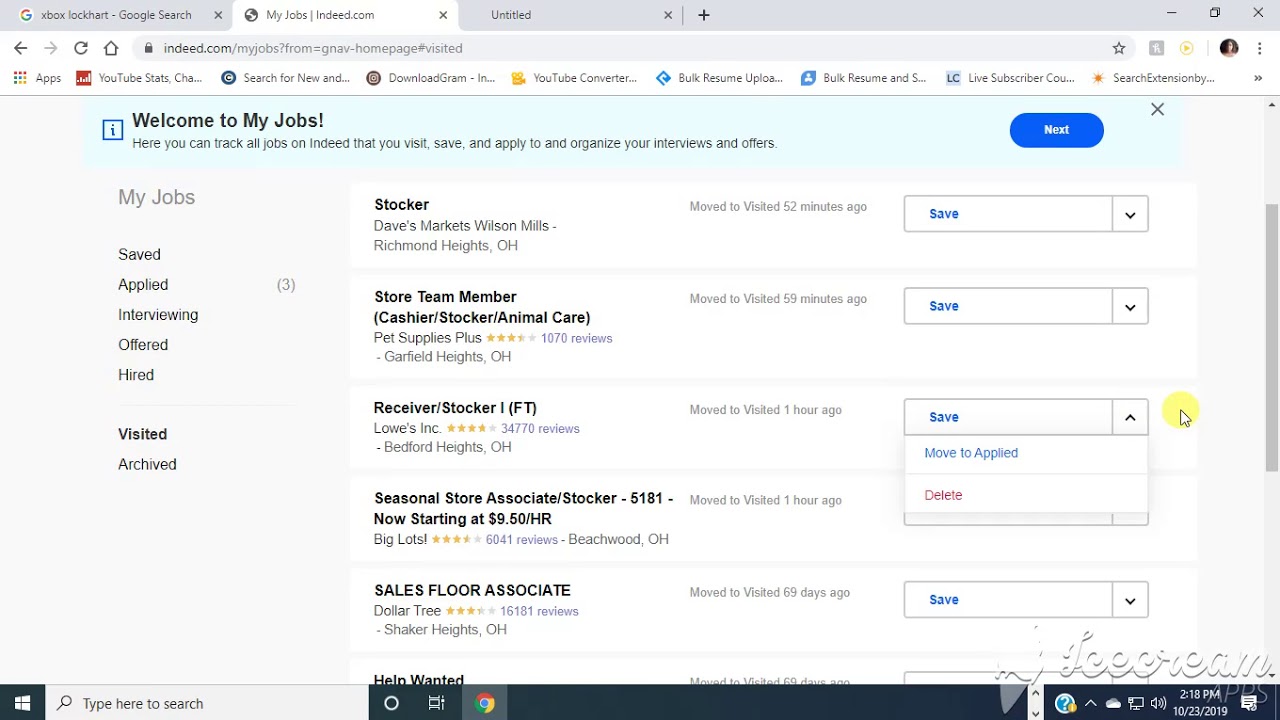Open Bulk Resume Uploa... bookmark
The height and width of the screenshot is (720, 1280).
[x=720, y=78]
